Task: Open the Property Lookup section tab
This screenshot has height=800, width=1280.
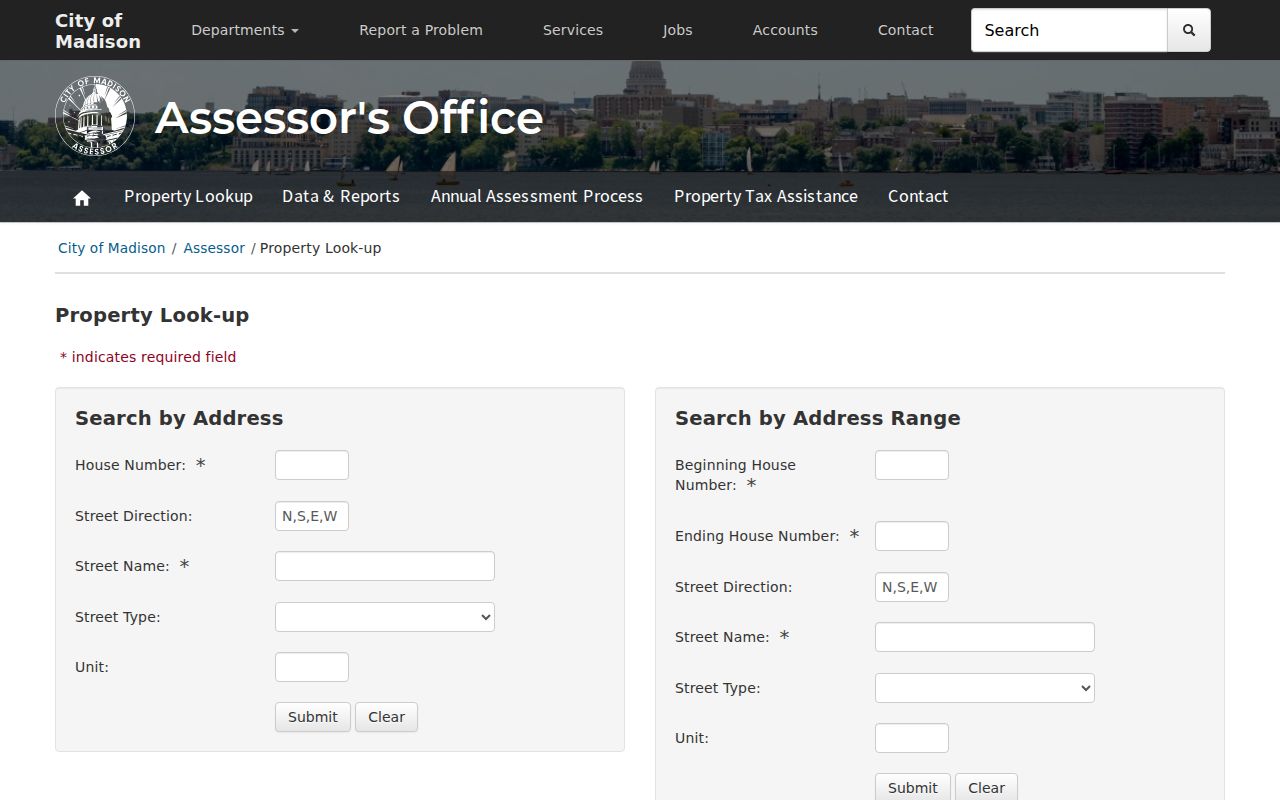Action: (x=188, y=196)
